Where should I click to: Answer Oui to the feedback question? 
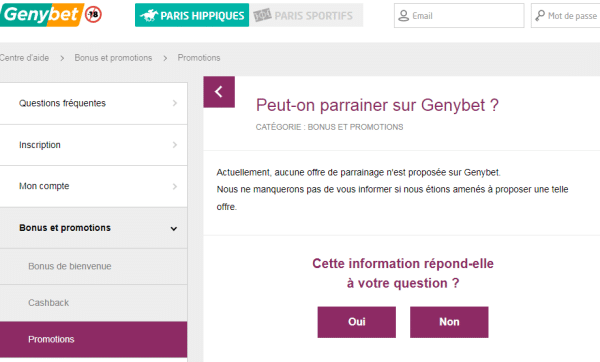357,322
